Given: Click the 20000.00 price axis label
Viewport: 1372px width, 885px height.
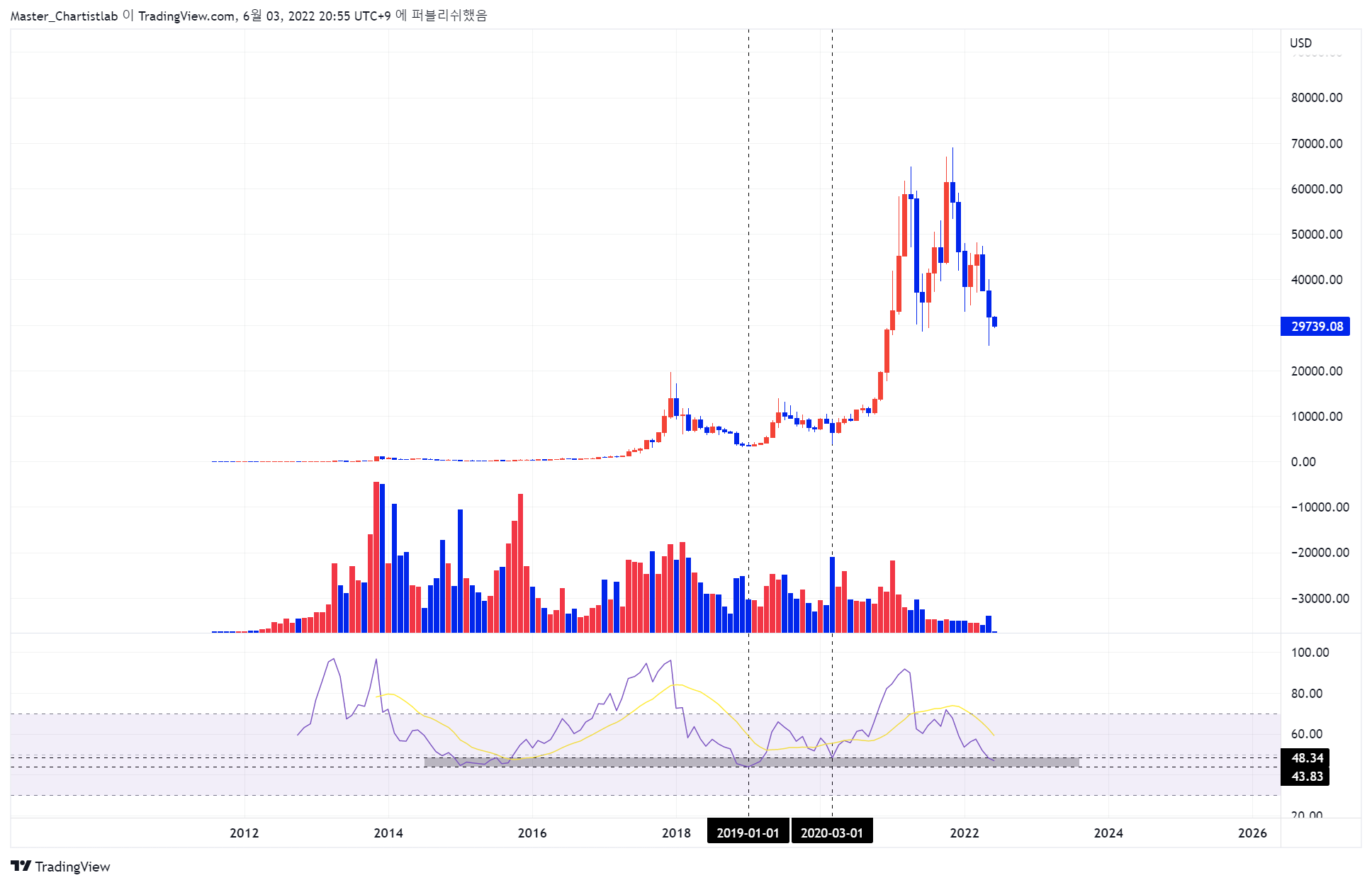Looking at the screenshot, I should [x=1317, y=371].
